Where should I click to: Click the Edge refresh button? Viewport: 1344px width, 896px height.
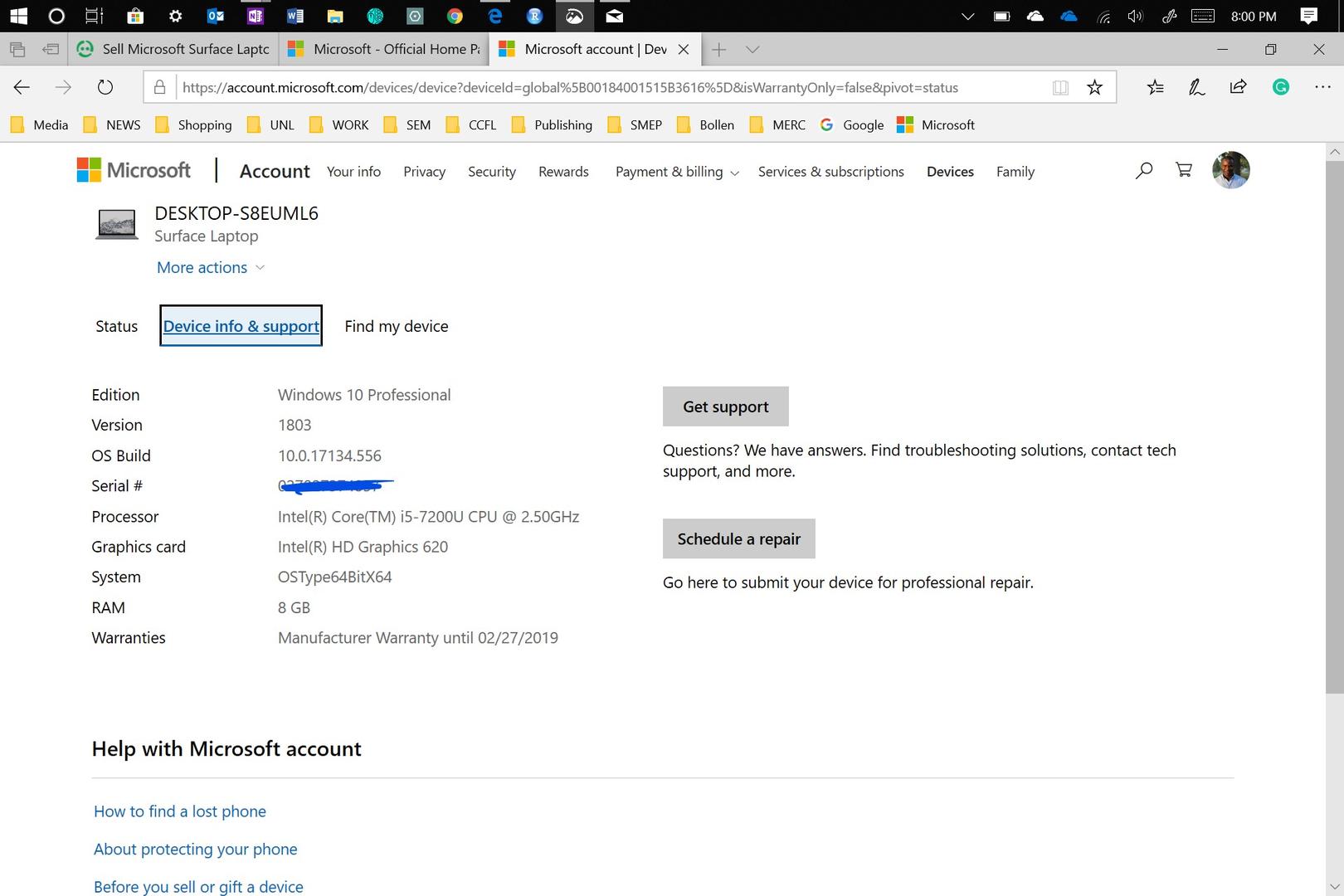(x=105, y=87)
